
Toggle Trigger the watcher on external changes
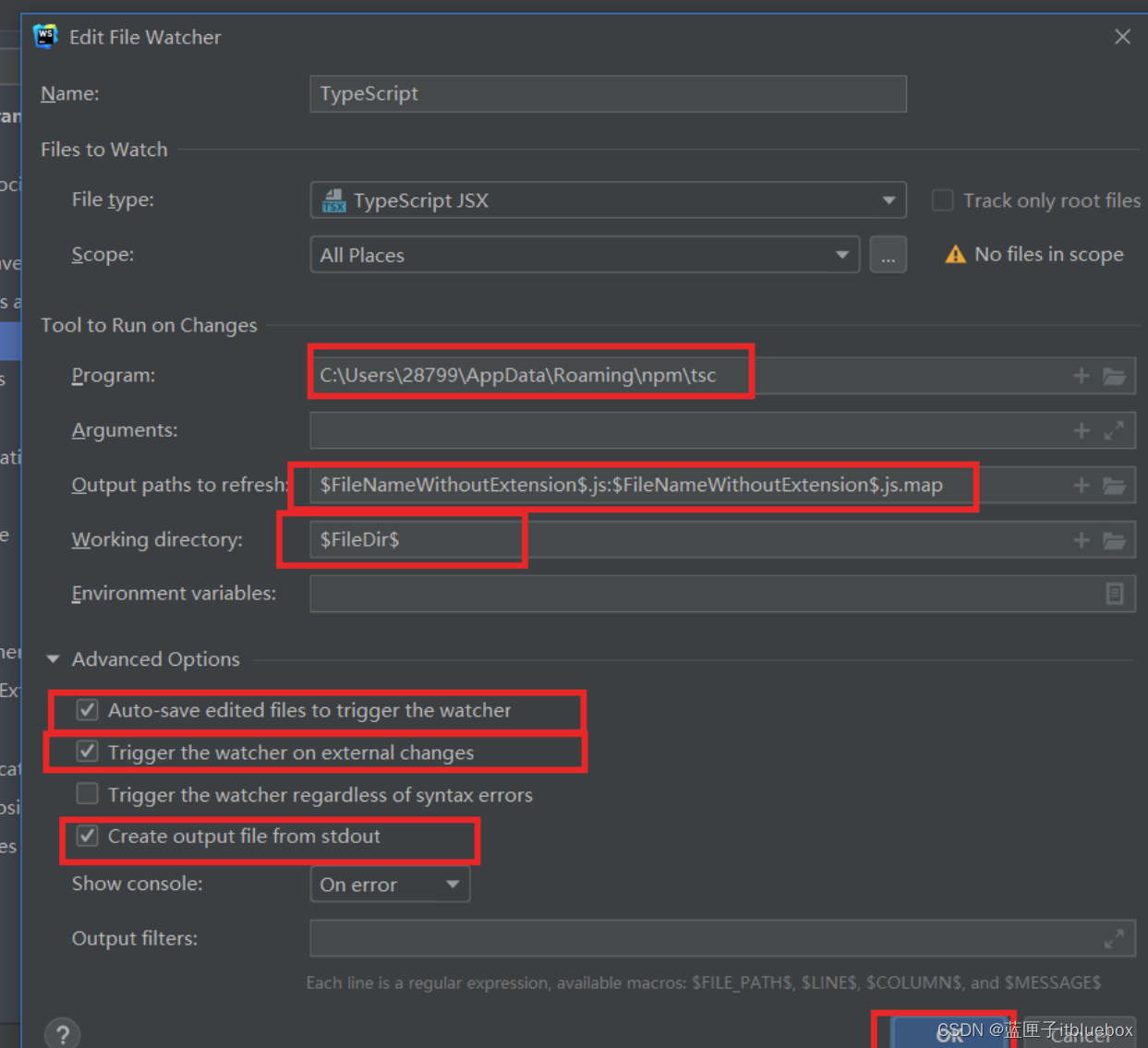click(88, 752)
